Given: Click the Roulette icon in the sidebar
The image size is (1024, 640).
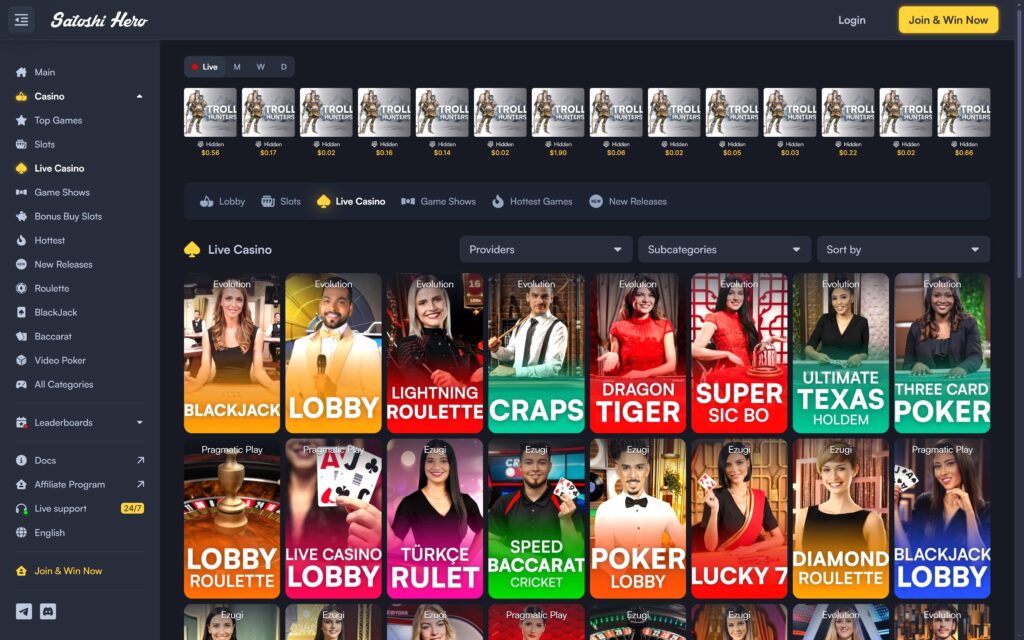Looking at the screenshot, I should coord(22,288).
